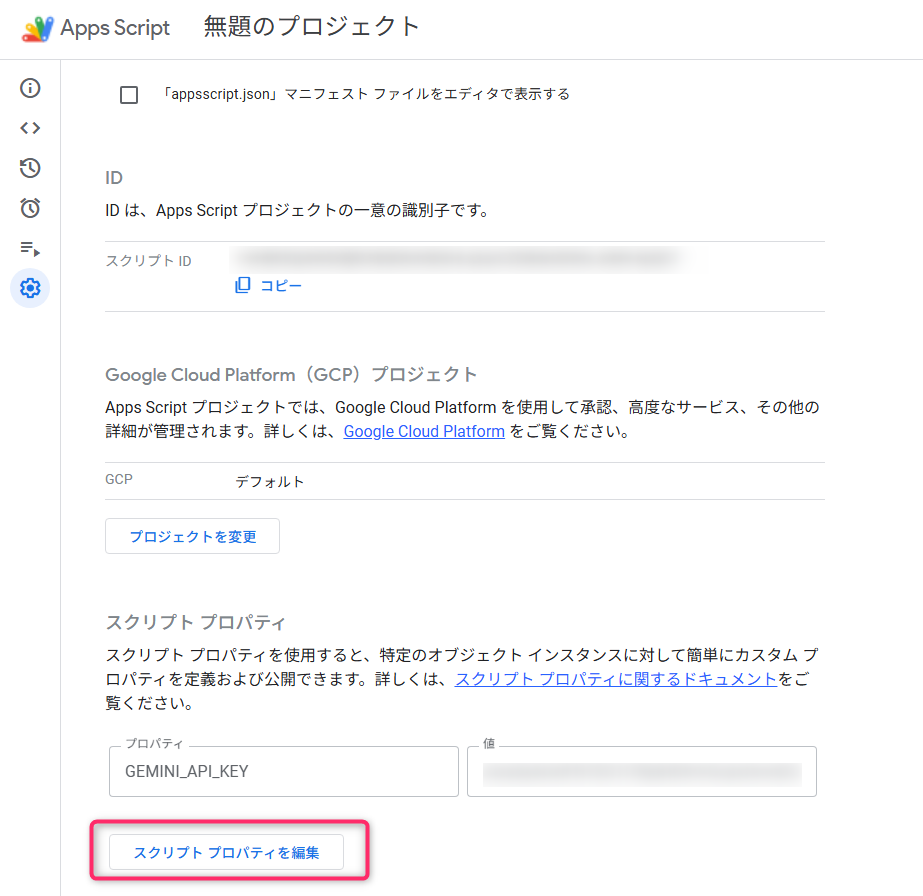Select the Project Settings gear icon
Viewport: 923px width, 896px height.
[30, 288]
